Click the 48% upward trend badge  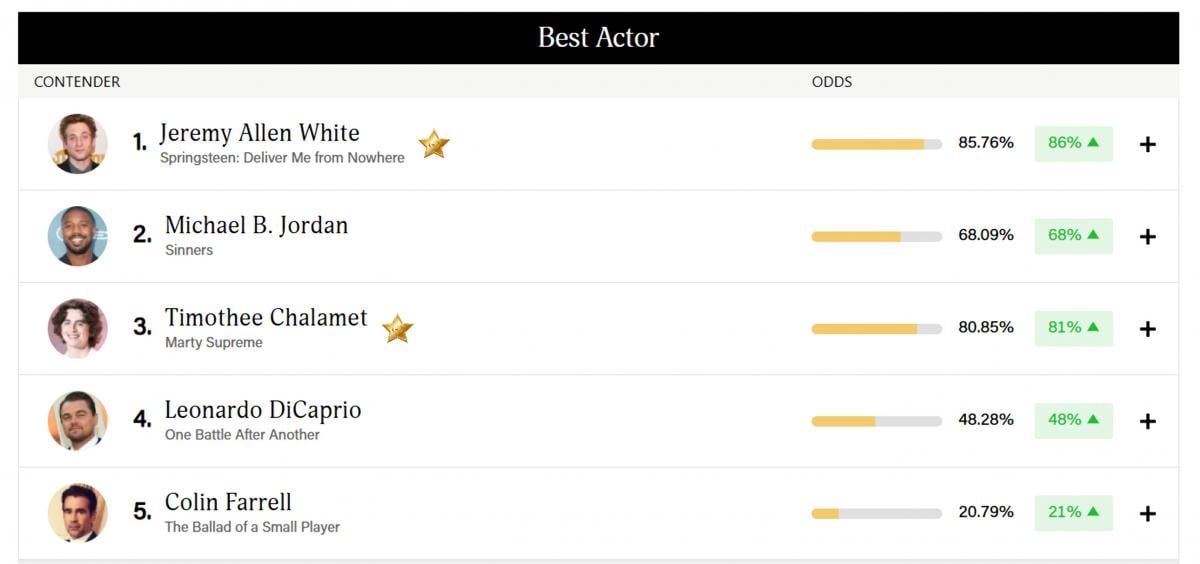coord(1073,420)
